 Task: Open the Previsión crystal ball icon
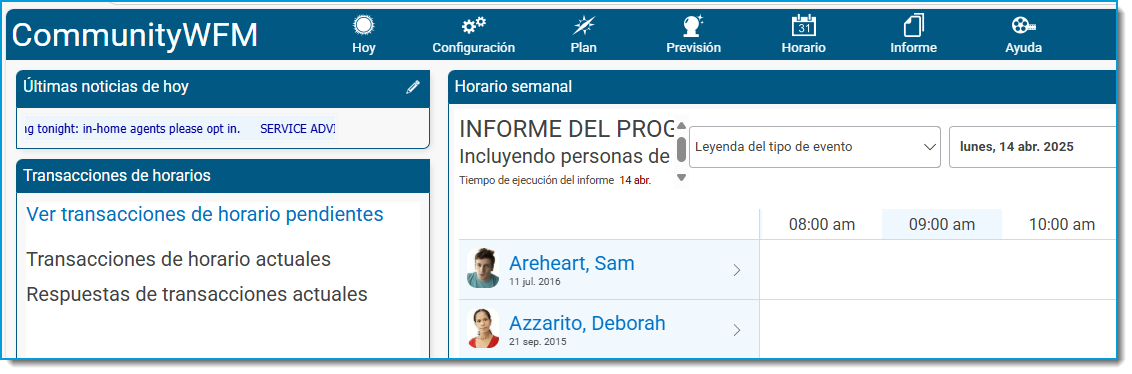pyautogui.click(x=693, y=25)
